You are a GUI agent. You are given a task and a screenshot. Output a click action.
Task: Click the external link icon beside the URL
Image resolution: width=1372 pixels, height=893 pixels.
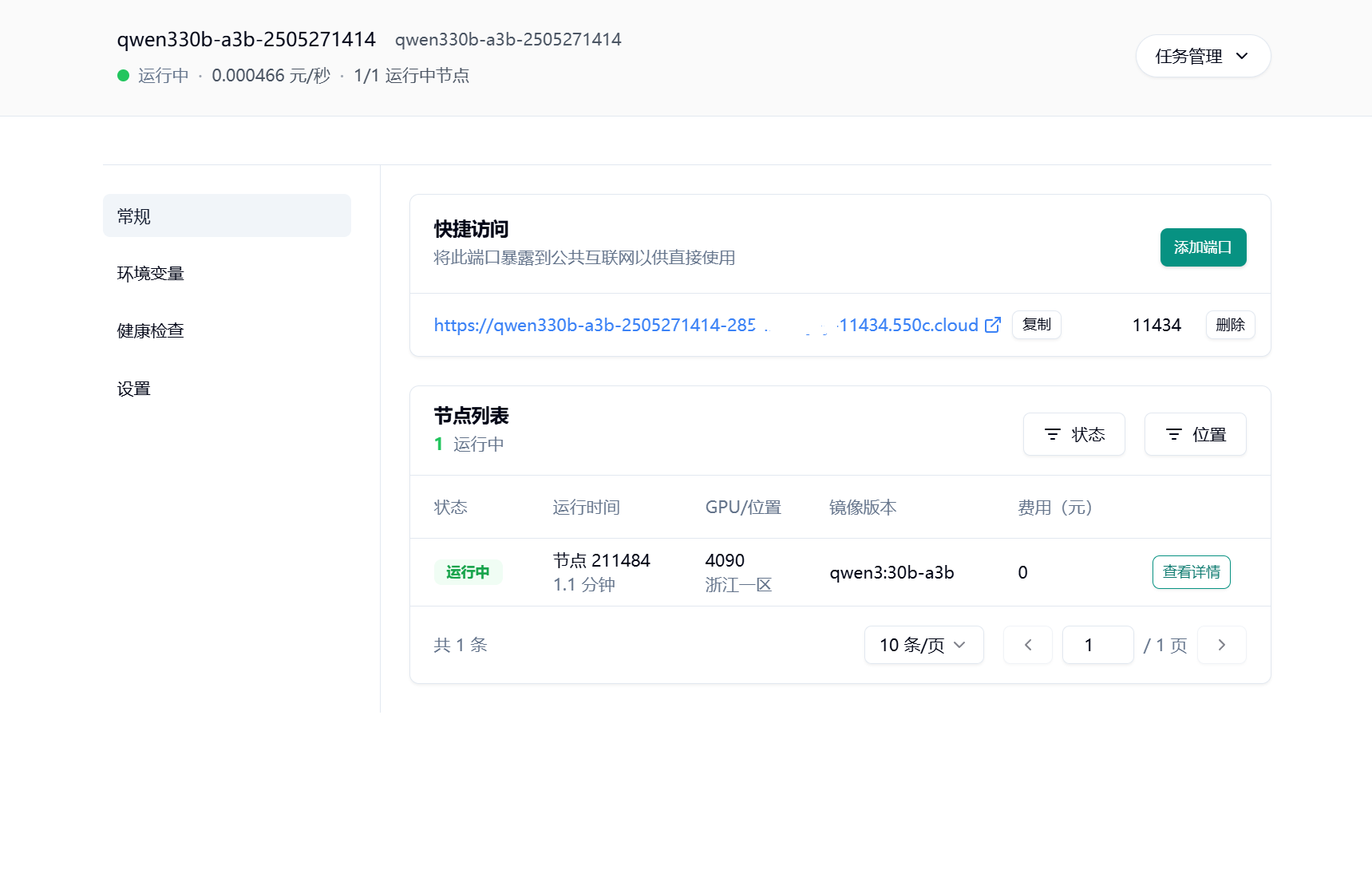[x=992, y=325]
